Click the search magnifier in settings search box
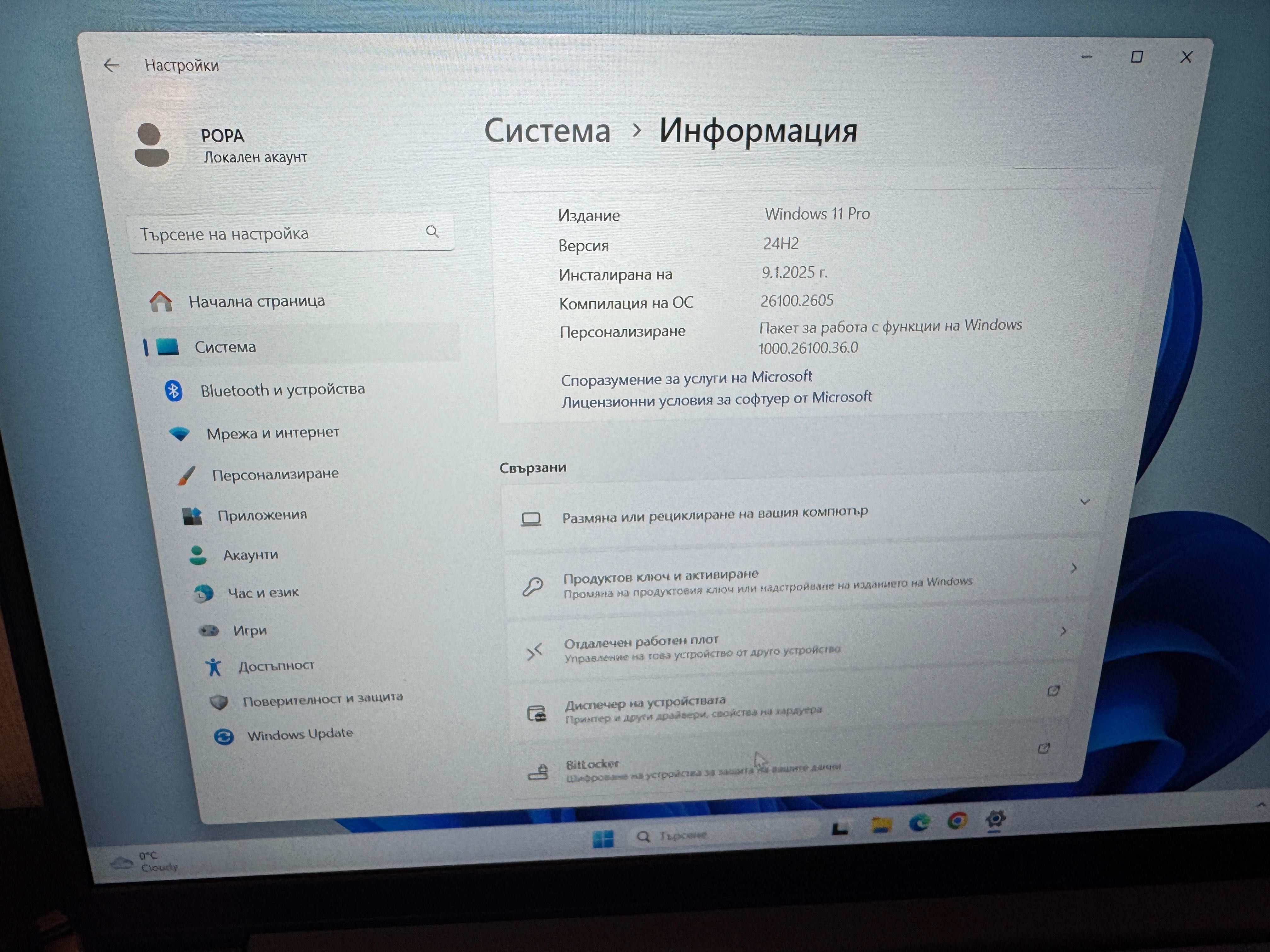The image size is (1270, 952). tap(432, 231)
